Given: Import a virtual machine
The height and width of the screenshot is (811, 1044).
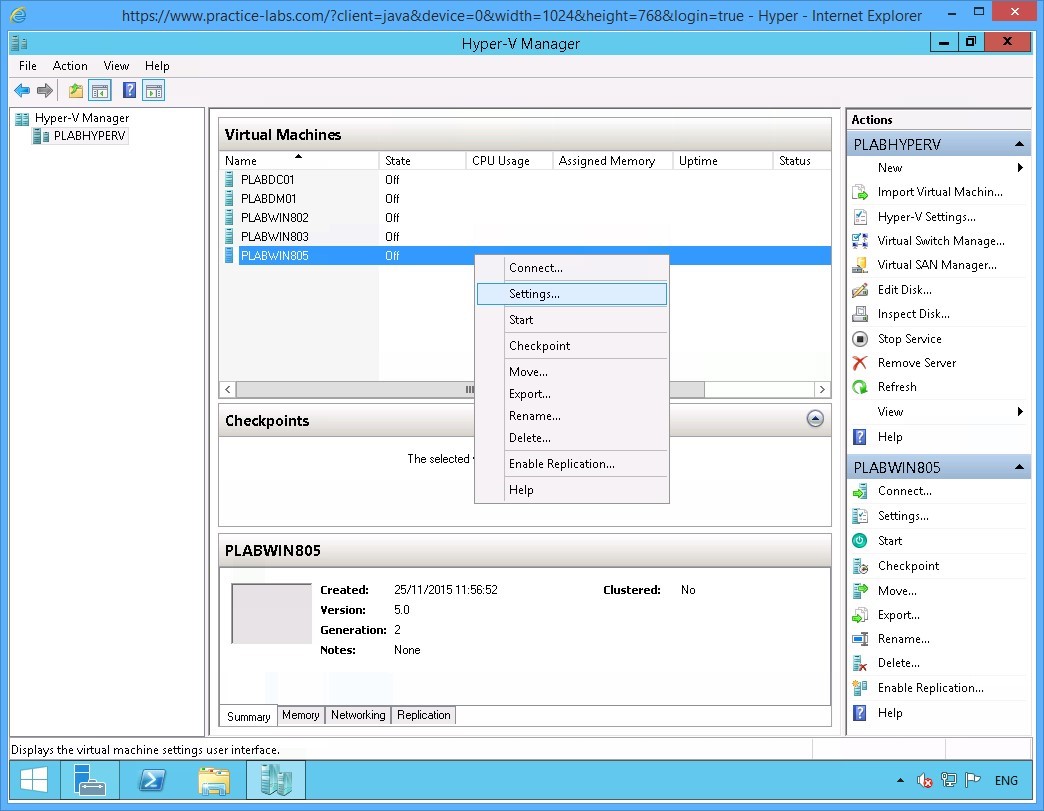Looking at the screenshot, I should (943, 192).
